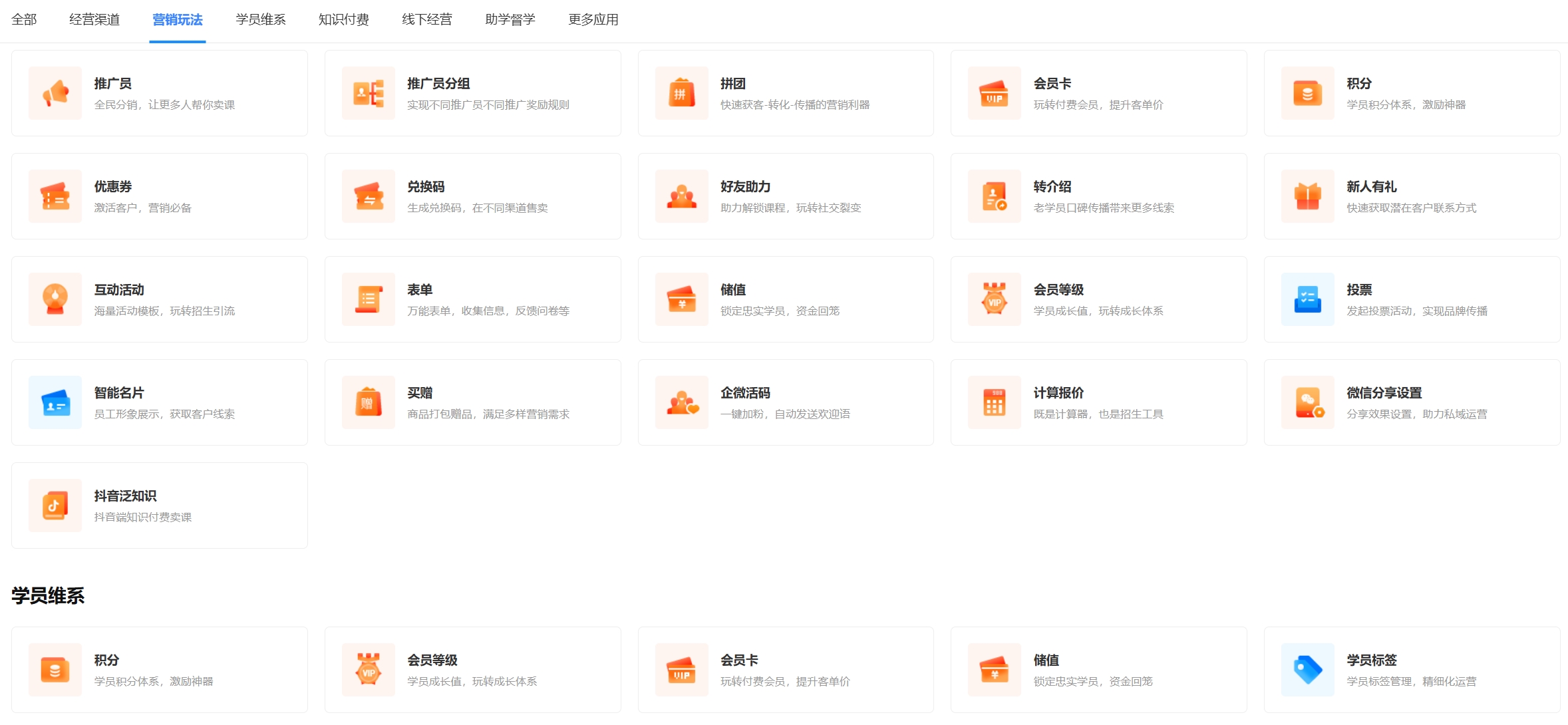Click the 推广员 megaphone icon

pyautogui.click(x=55, y=93)
